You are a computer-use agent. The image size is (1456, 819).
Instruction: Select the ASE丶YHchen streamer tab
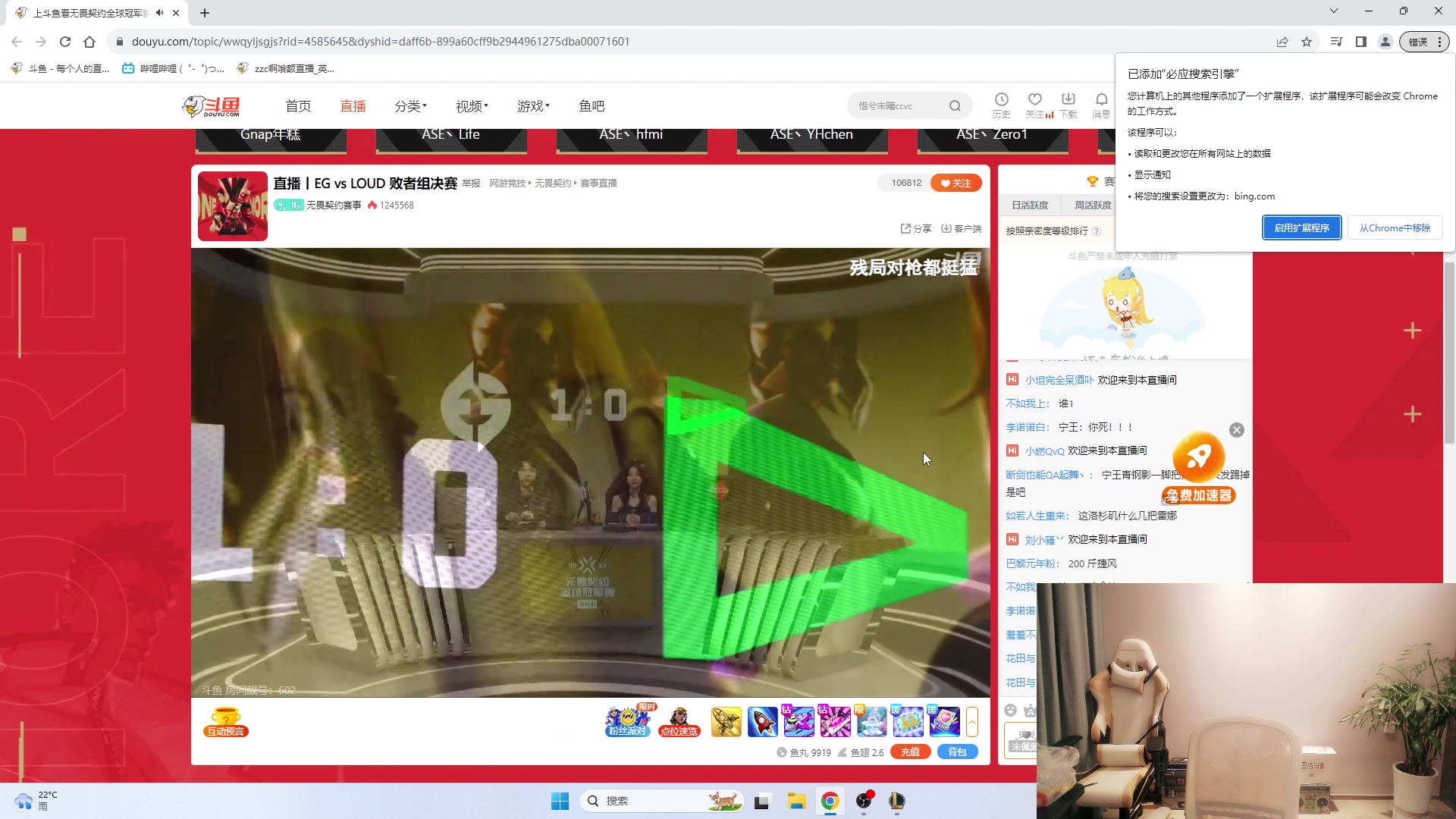812,140
